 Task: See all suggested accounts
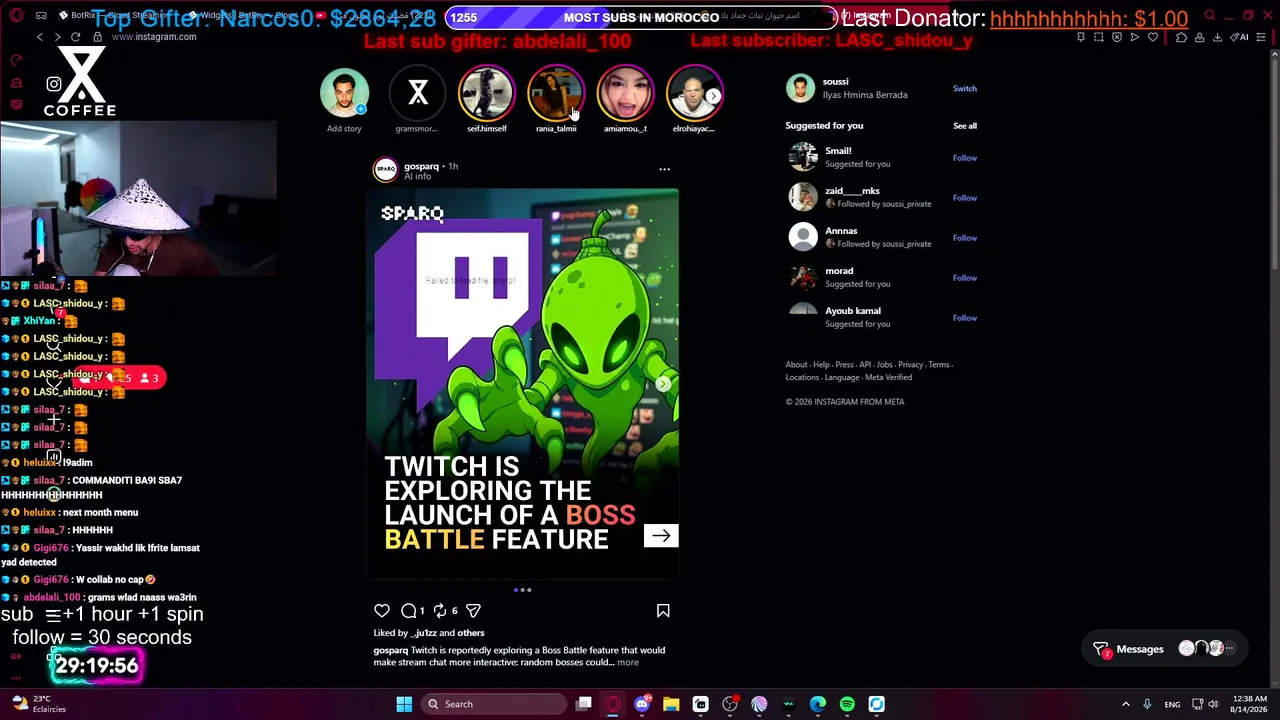(965, 126)
